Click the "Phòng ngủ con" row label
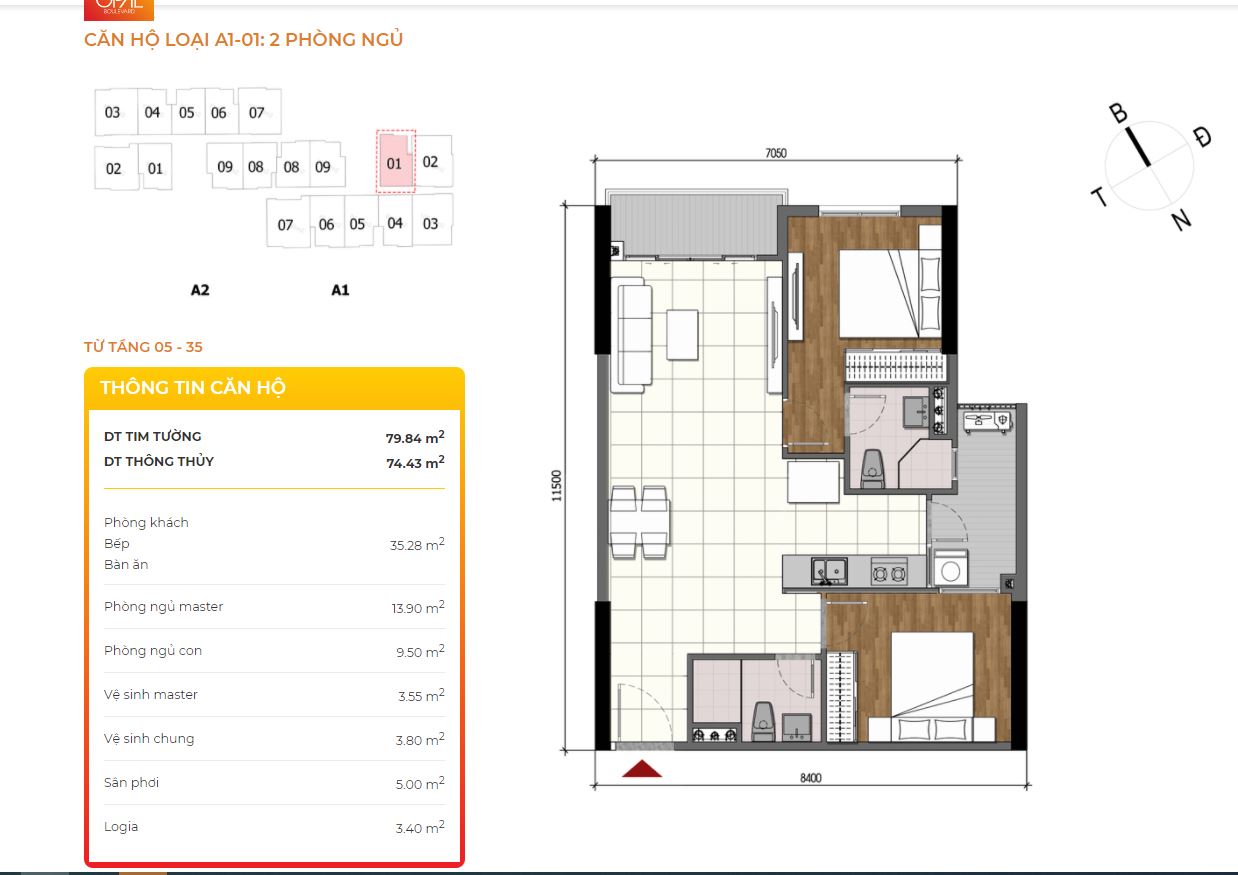The image size is (1238, 875). click(153, 650)
